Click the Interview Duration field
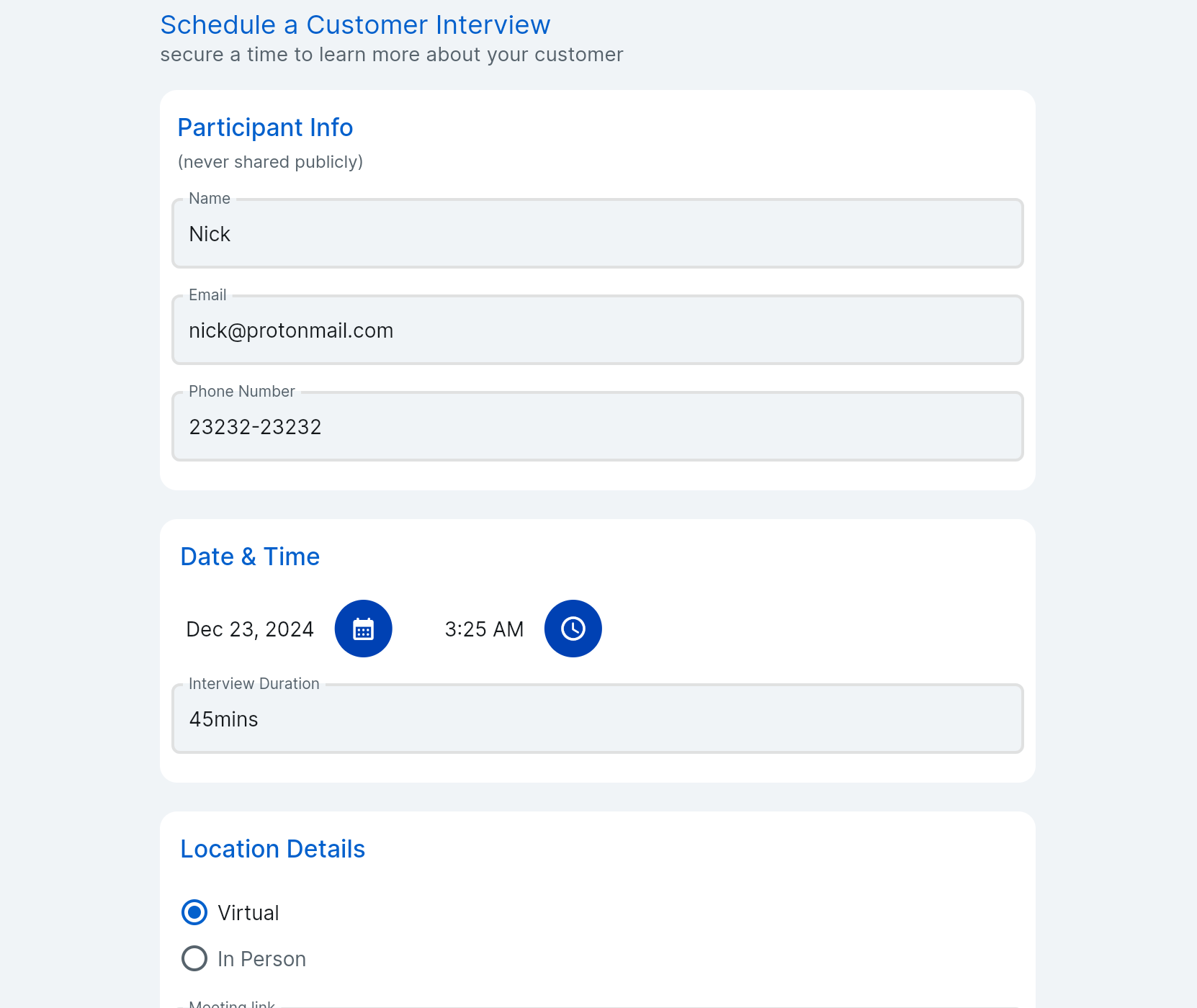Screen dimensions: 1197x1008 tap(597, 719)
